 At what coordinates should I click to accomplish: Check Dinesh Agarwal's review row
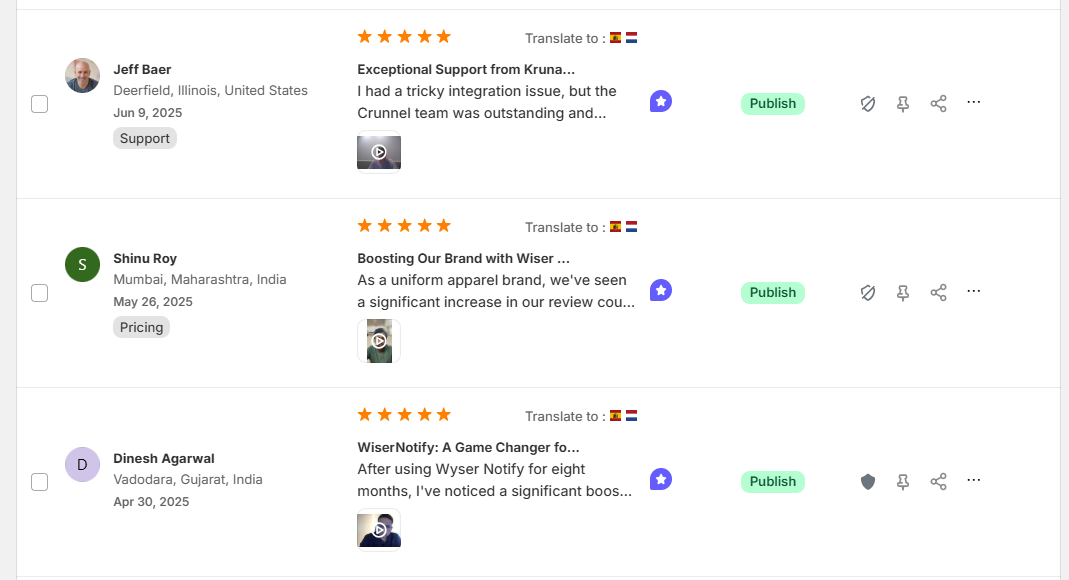coord(39,482)
